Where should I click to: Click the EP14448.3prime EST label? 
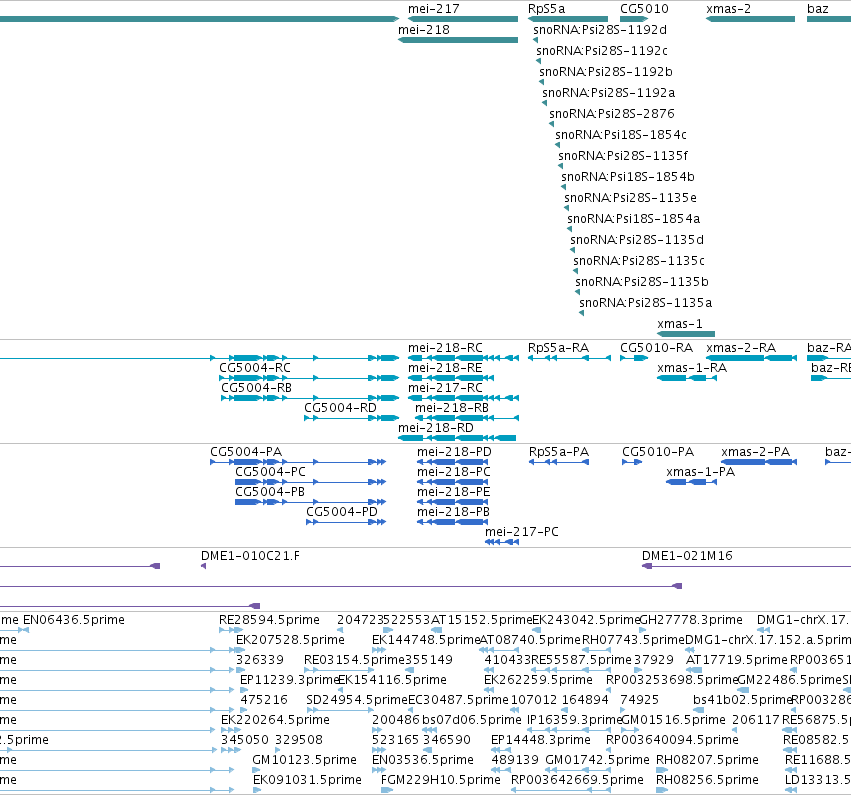541,740
